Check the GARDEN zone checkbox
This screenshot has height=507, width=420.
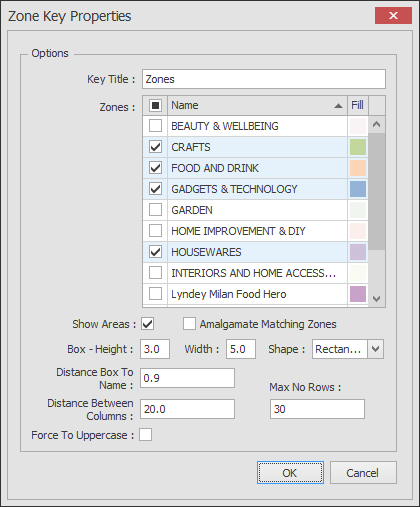point(155,210)
